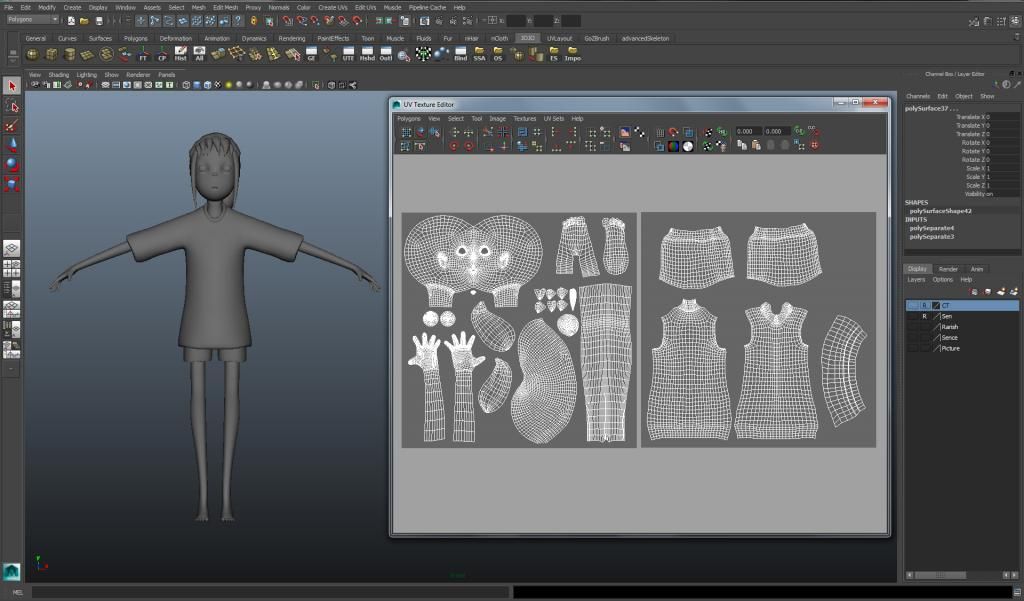Open the viewport Shading menu

point(59,74)
